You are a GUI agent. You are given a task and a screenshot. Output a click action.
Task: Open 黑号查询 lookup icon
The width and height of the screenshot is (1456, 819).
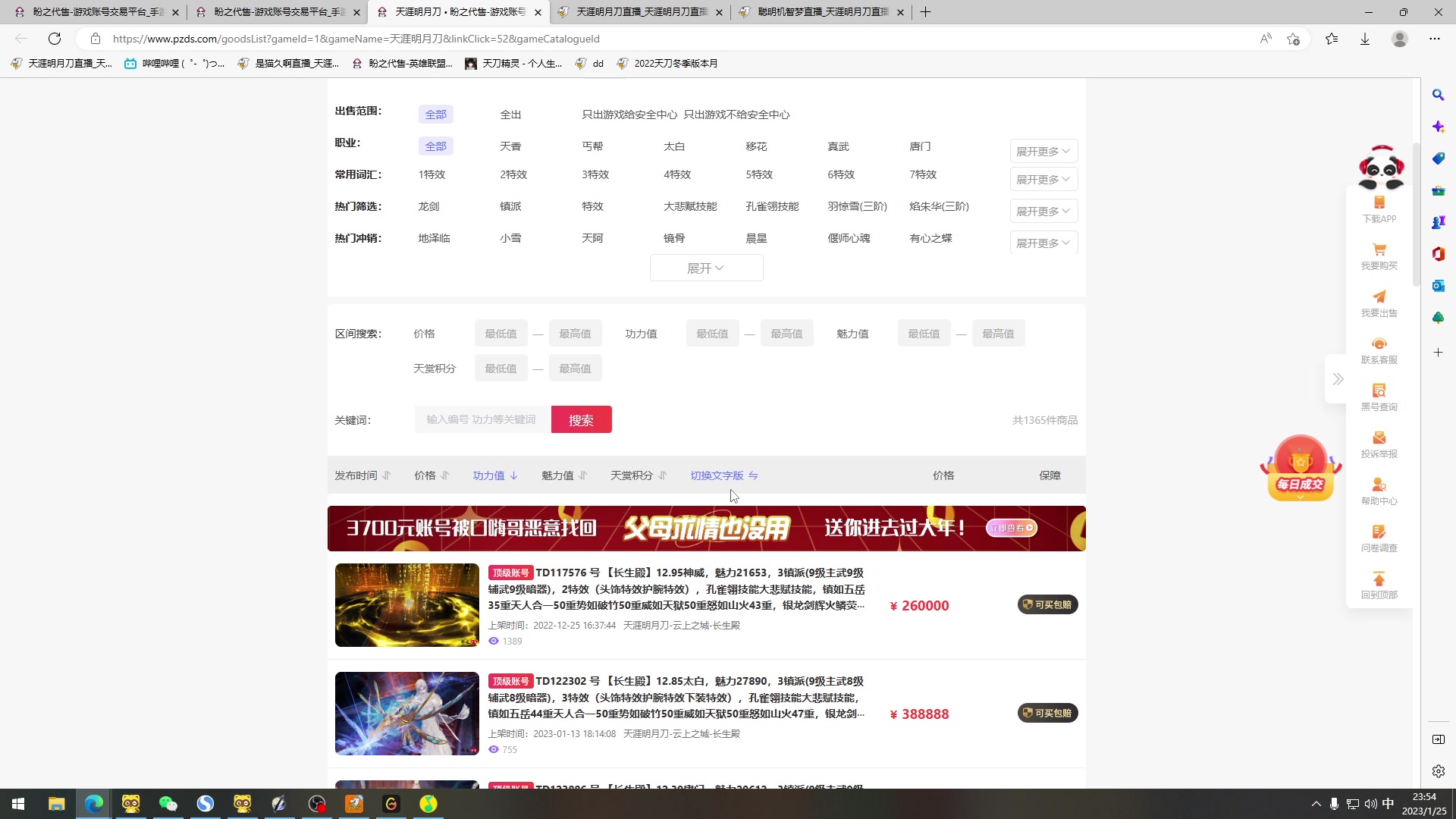[x=1379, y=397]
